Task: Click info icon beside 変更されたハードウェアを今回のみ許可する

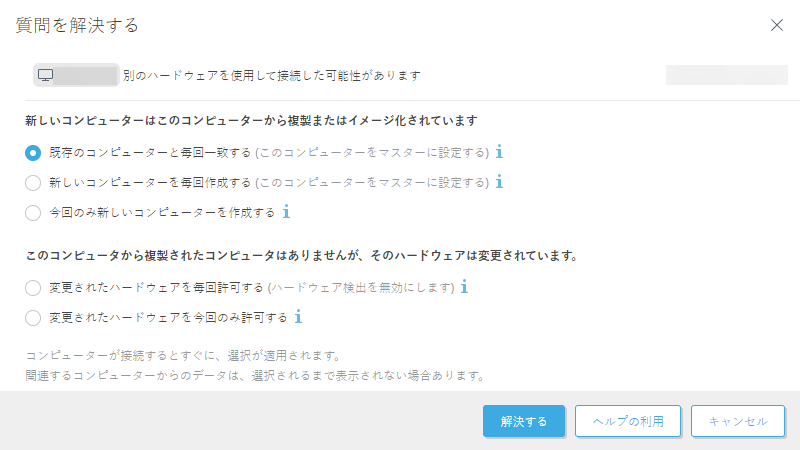Action: click(x=298, y=317)
